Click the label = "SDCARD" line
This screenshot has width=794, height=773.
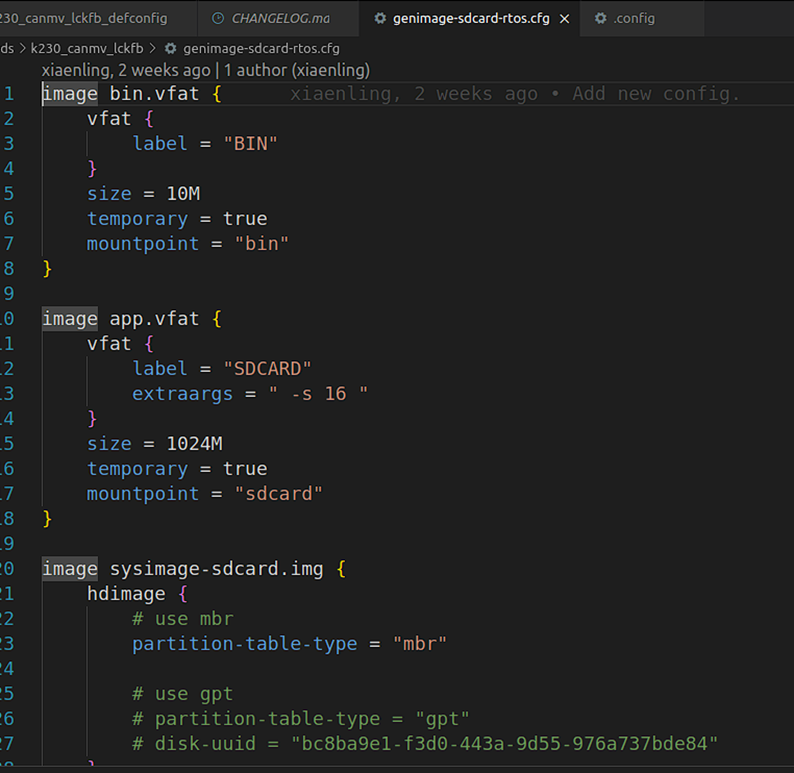pyautogui.click(x=222, y=369)
